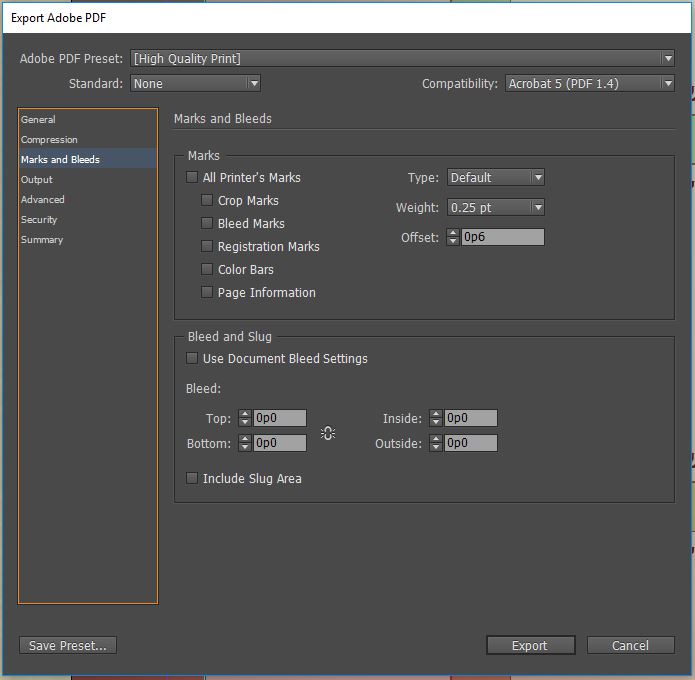Screen dimensions: 695x680
Task: Click the Inside bleed stepper arrows
Action: click(436, 419)
